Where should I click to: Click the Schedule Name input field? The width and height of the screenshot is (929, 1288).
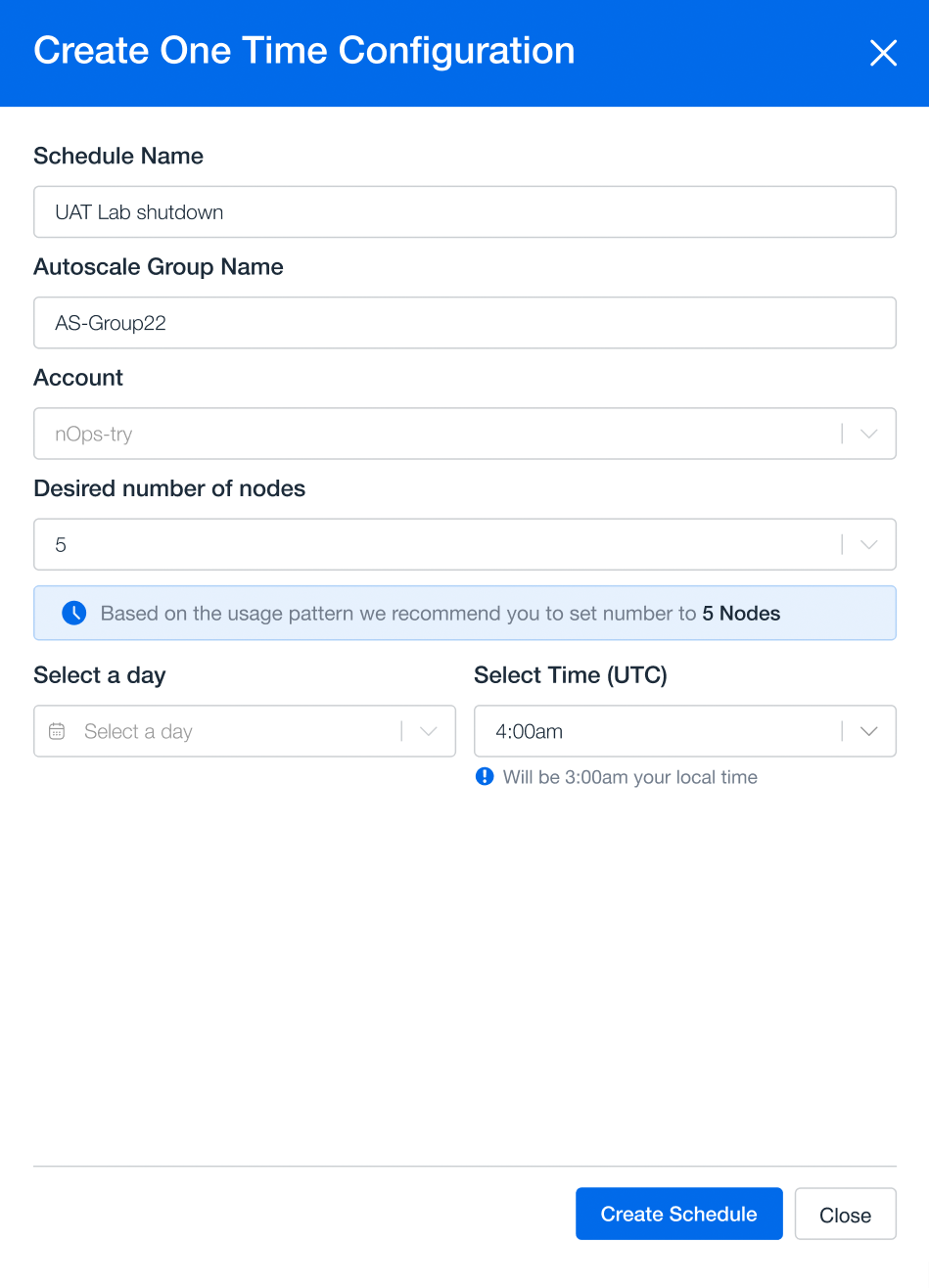point(465,211)
